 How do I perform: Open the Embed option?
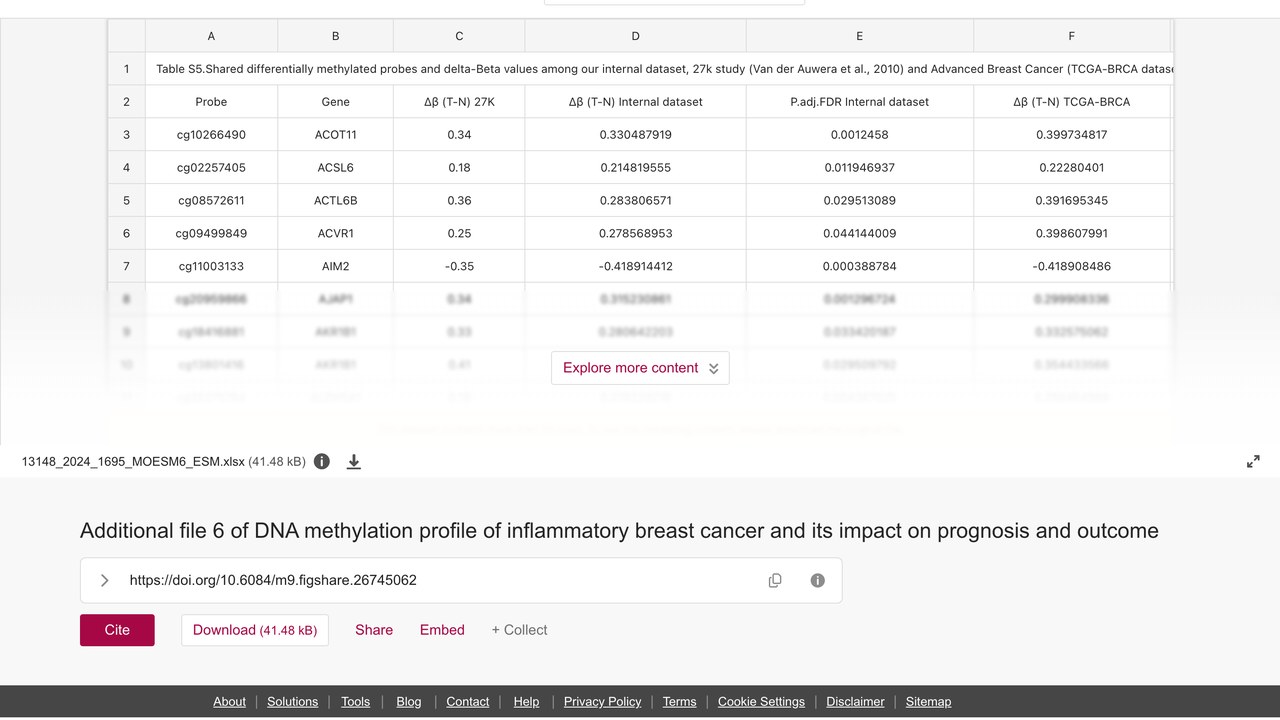tap(442, 630)
